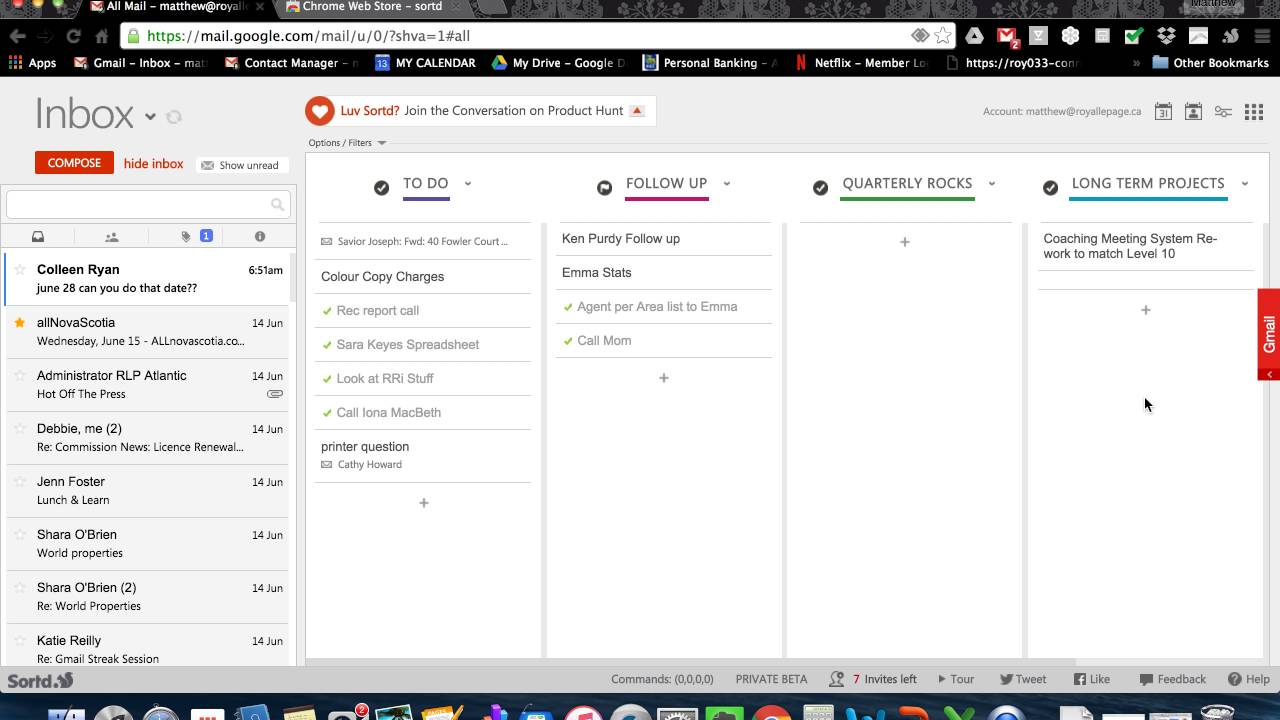Star the Katie Reilly email

click(x=20, y=641)
